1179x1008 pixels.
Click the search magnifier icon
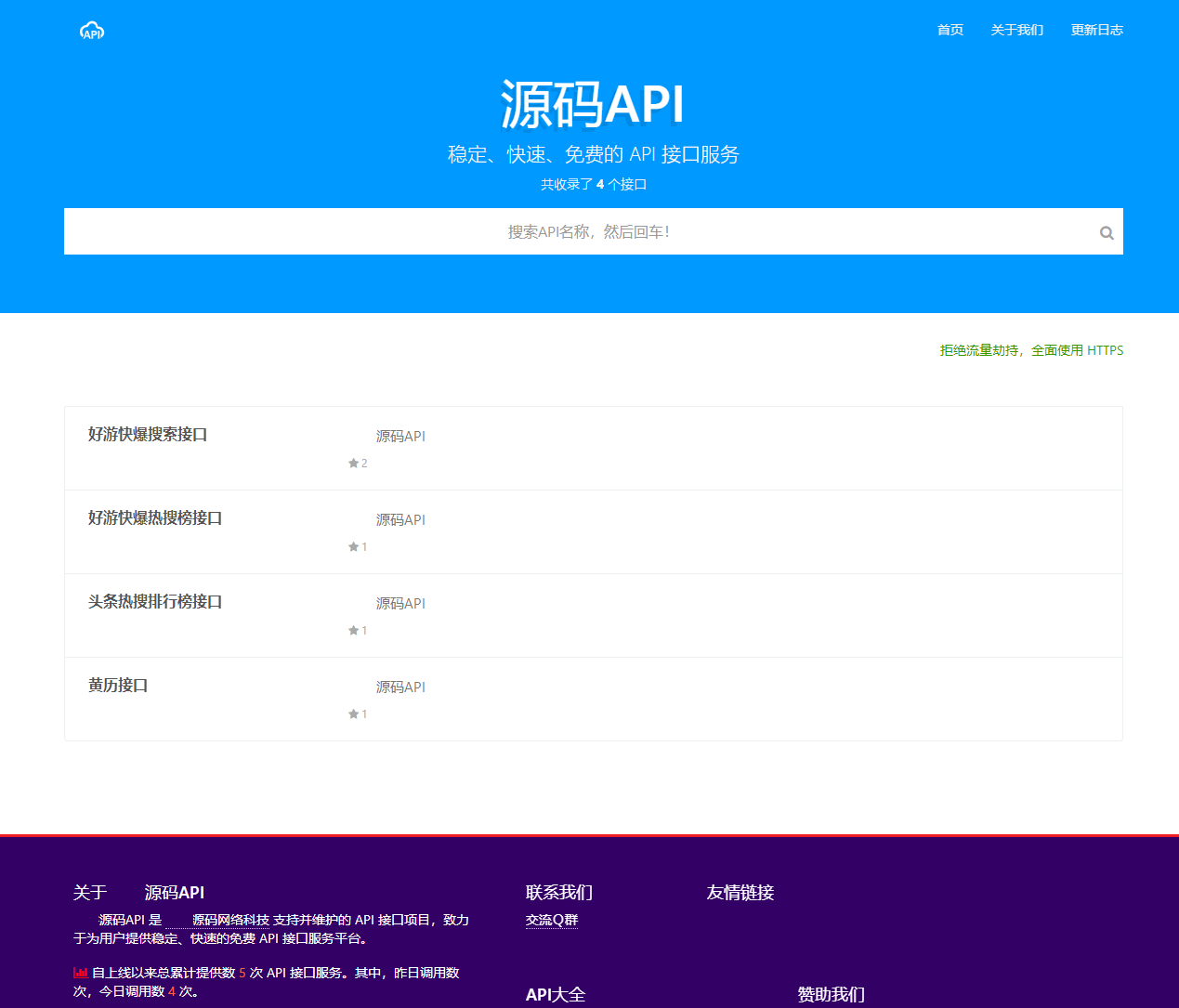(1106, 231)
